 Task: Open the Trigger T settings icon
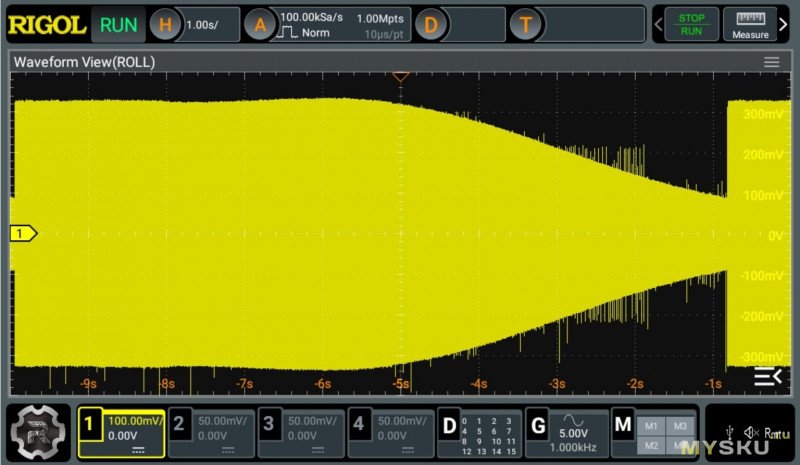(x=526, y=25)
